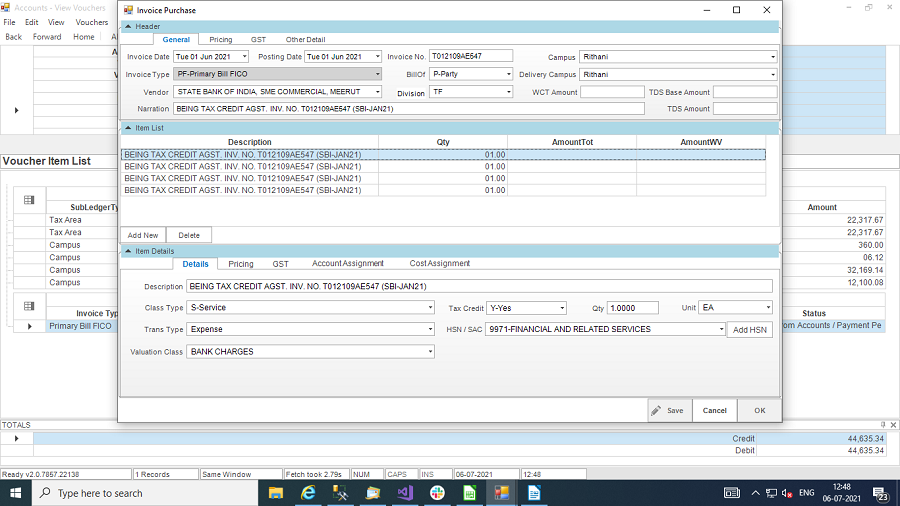Open the Invoice Date picker dropdown
Screen dimensions: 900x506
coord(243,57)
